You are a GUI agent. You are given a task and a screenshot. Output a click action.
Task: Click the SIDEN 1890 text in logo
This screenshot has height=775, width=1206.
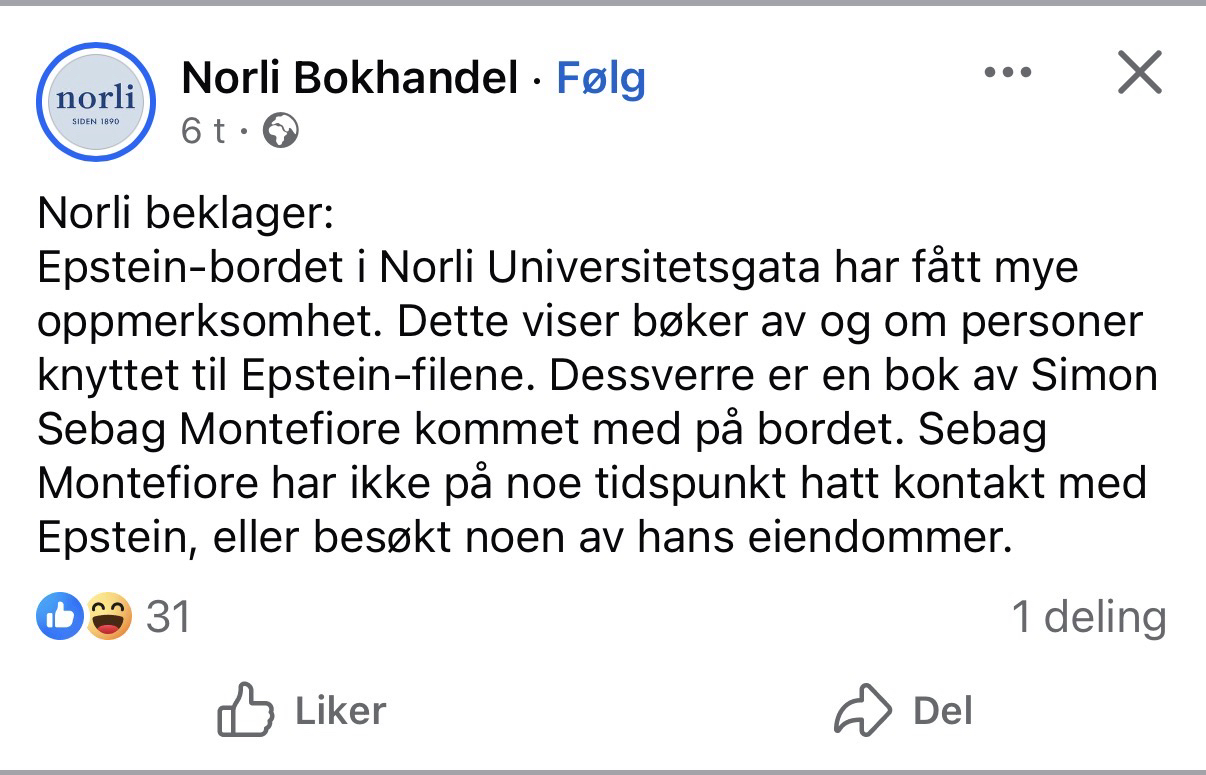[96, 123]
